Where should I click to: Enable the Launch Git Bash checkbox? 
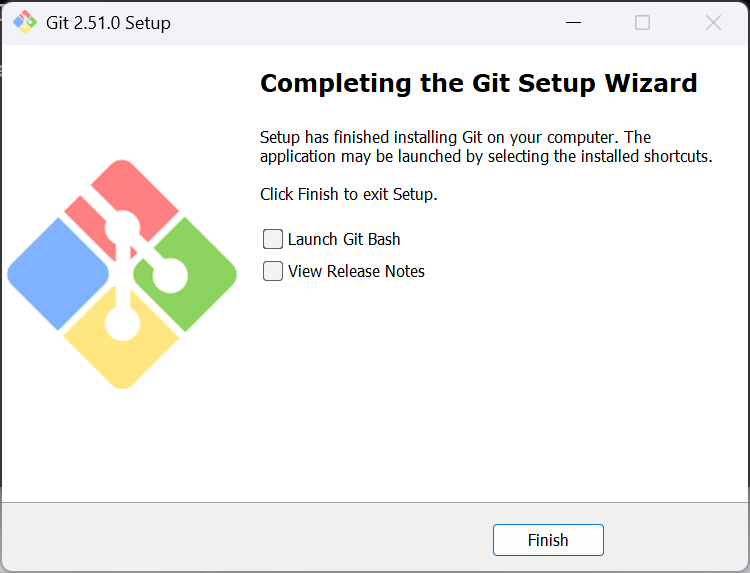(273, 239)
